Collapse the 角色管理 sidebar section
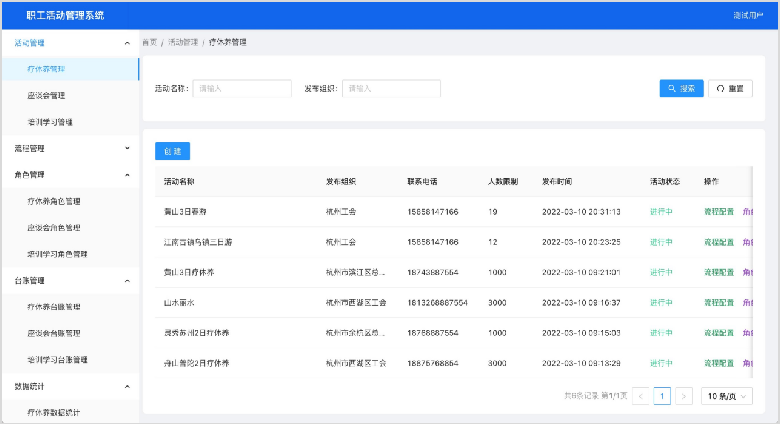Image resolution: width=780 pixels, height=424 pixels. (x=126, y=174)
